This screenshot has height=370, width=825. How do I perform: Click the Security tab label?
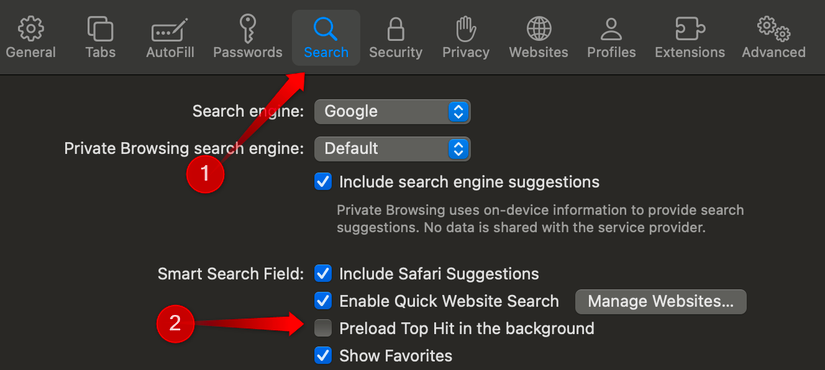(396, 53)
